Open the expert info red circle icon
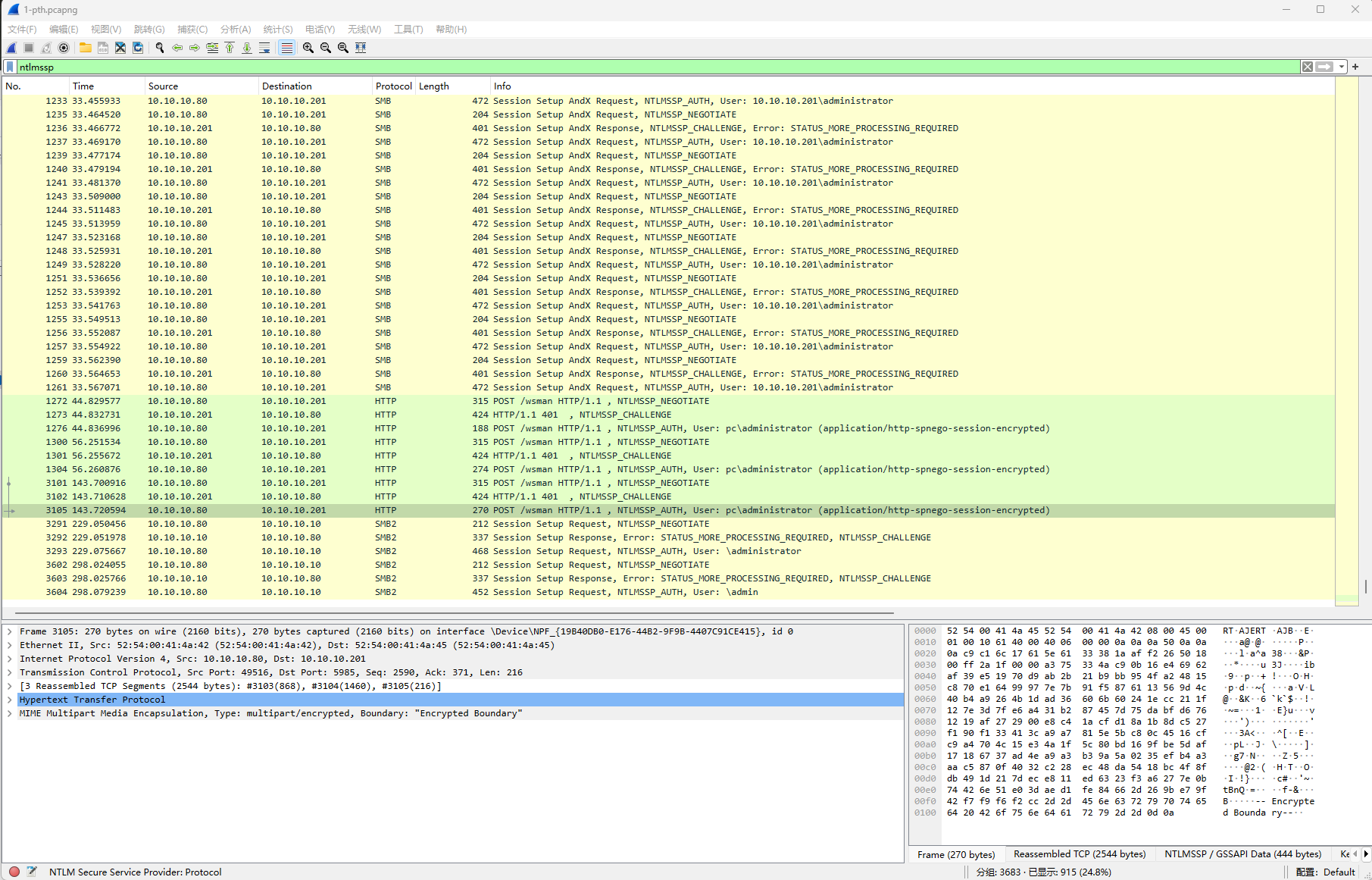The height and width of the screenshot is (880, 1372). coord(14,872)
